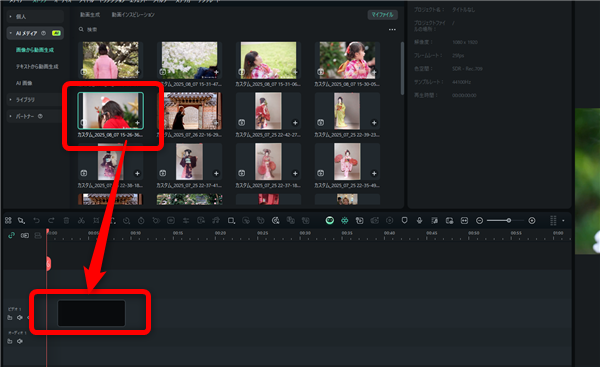This screenshot has height=367, width=600.
Task: Select the scissors Split tool
Action: [81, 220]
